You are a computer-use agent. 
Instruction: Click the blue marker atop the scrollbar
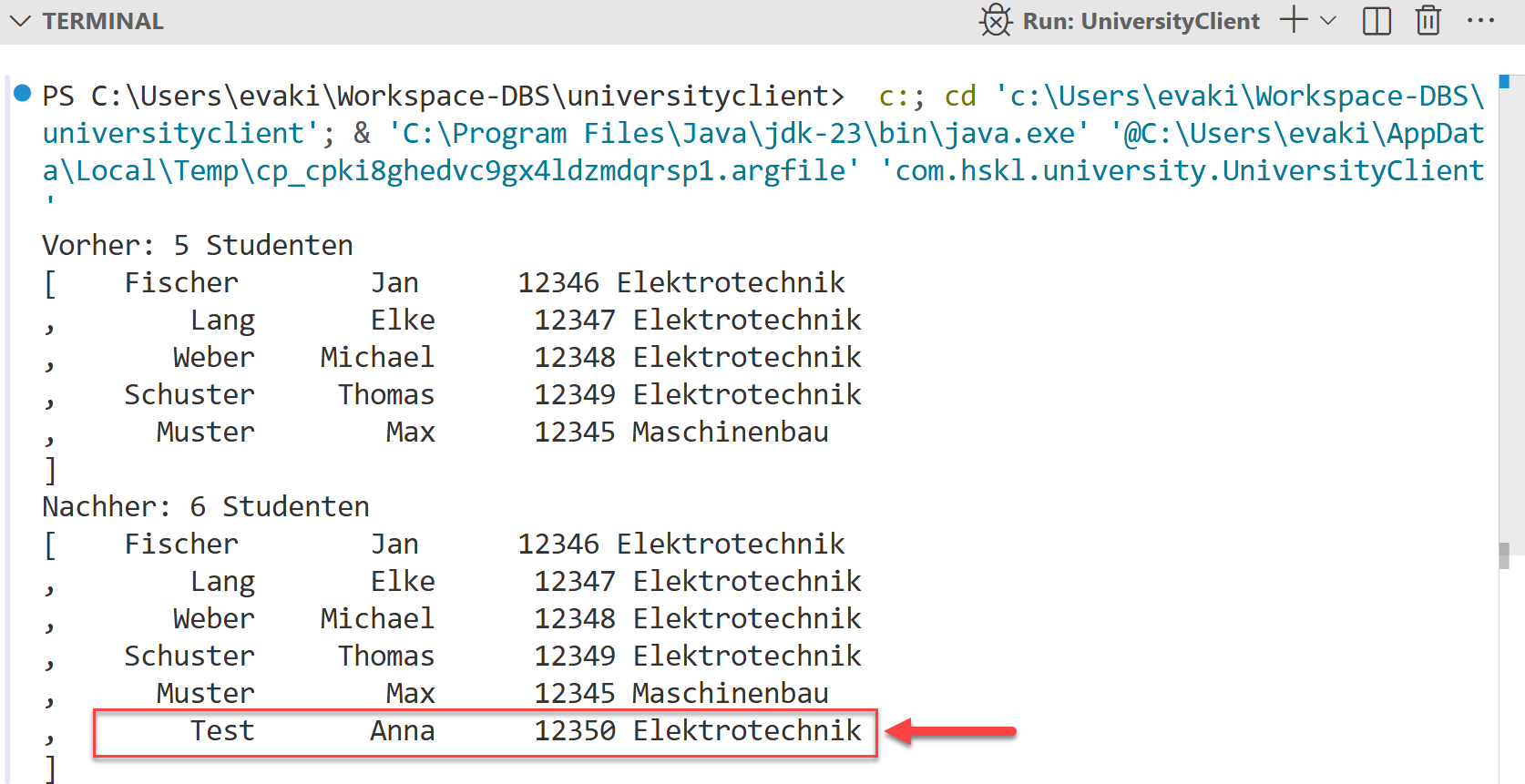coord(1504,82)
